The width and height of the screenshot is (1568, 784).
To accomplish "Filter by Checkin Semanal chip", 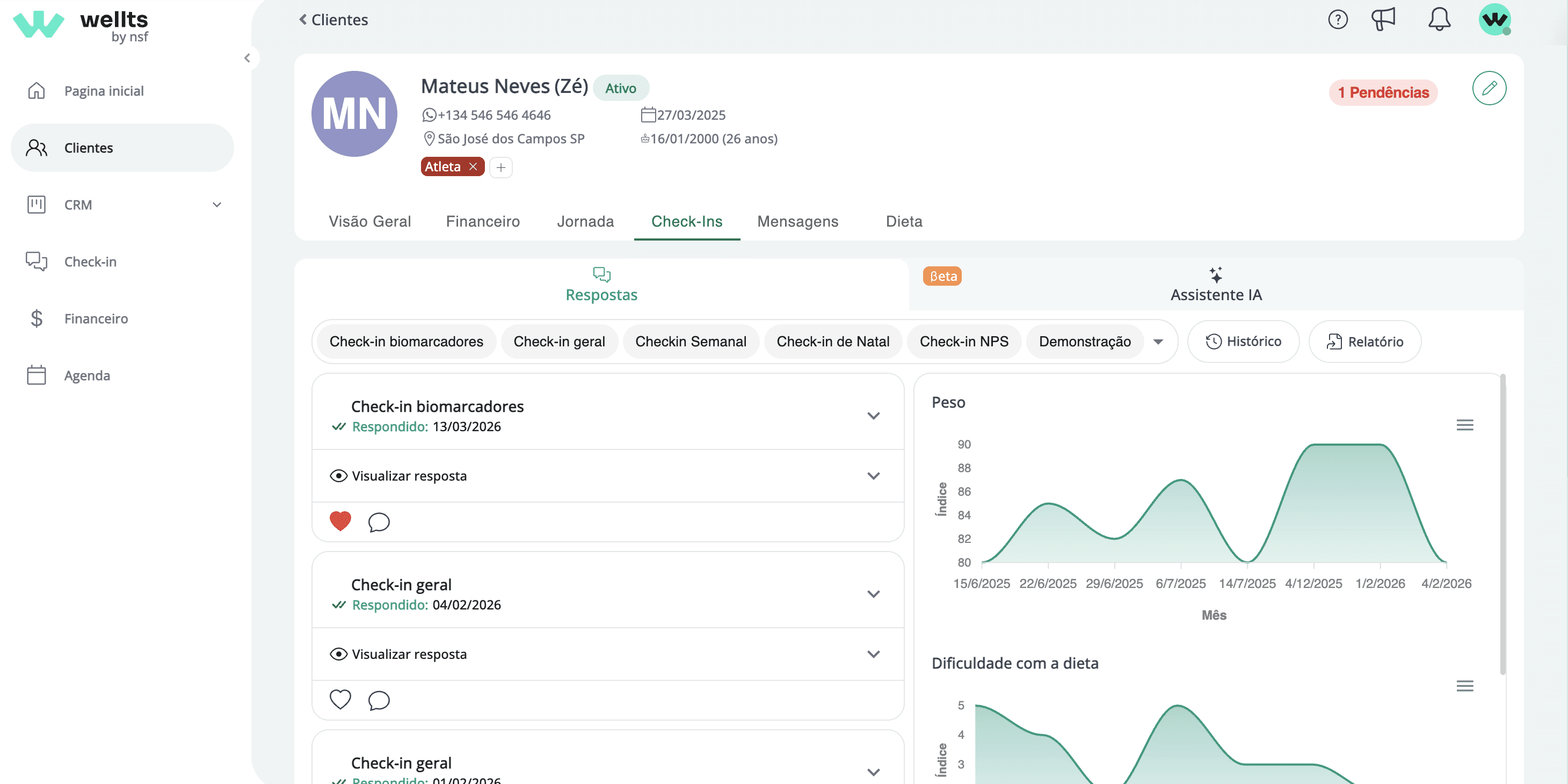I will point(691,342).
